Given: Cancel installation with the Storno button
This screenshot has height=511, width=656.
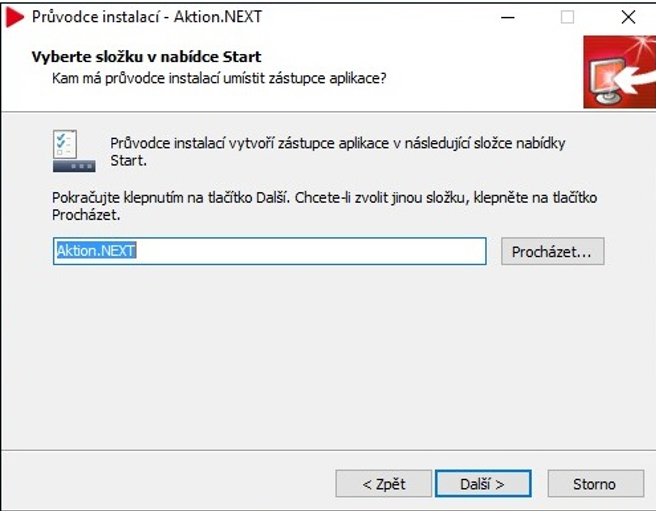Looking at the screenshot, I should (x=595, y=484).
